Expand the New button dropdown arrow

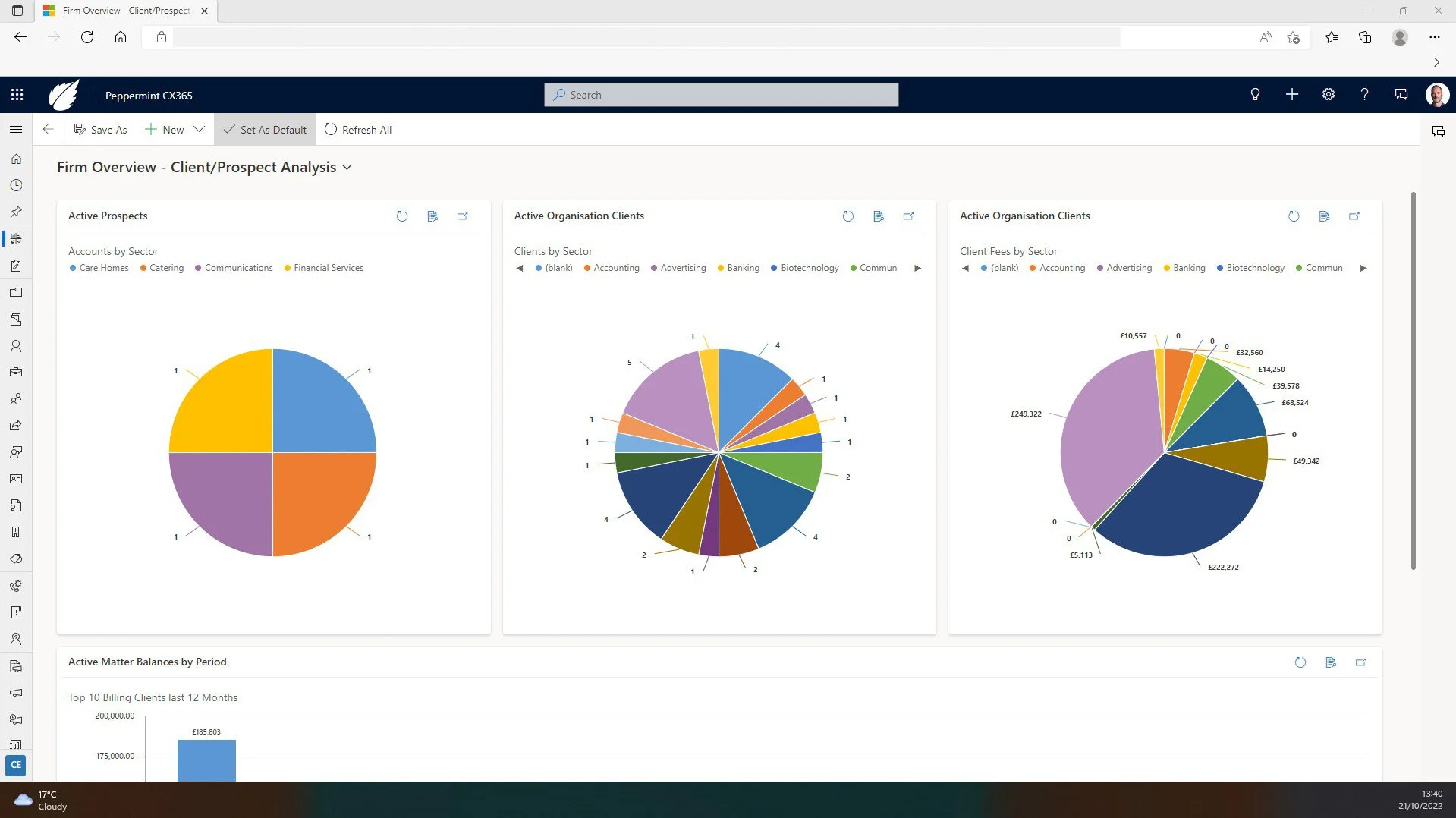(x=198, y=129)
